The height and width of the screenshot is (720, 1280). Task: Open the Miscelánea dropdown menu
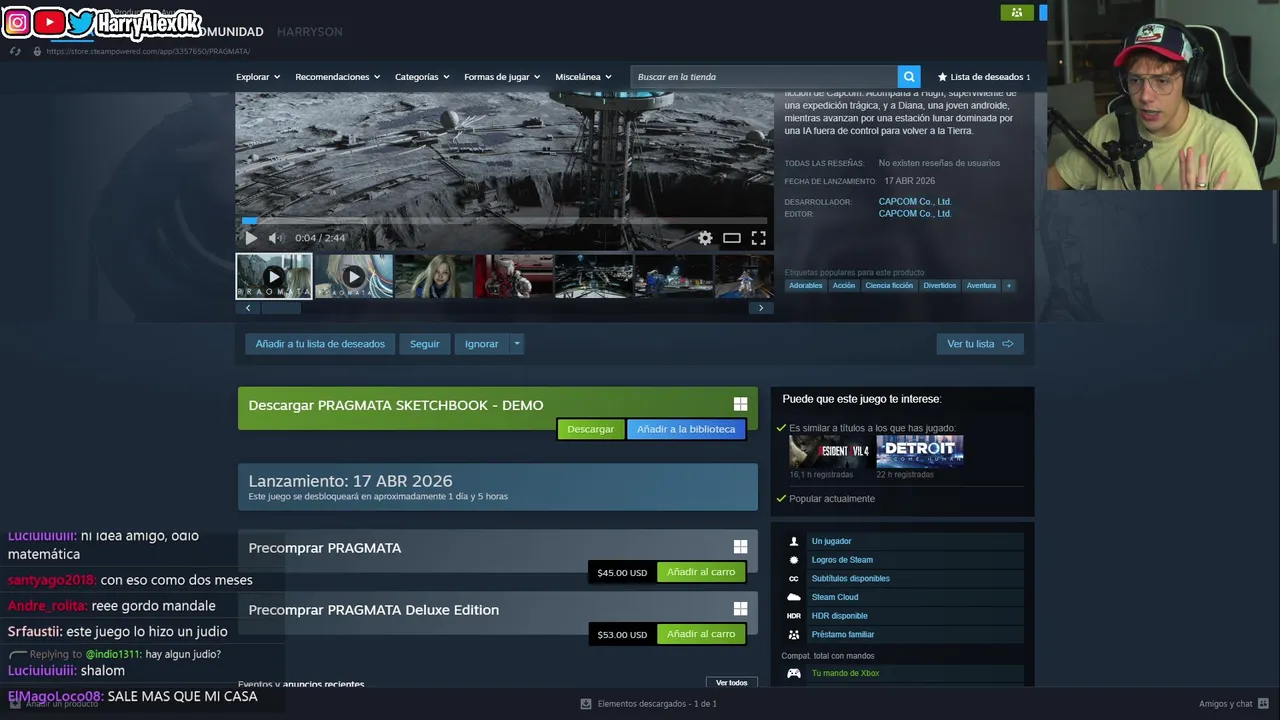click(x=583, y=77)
